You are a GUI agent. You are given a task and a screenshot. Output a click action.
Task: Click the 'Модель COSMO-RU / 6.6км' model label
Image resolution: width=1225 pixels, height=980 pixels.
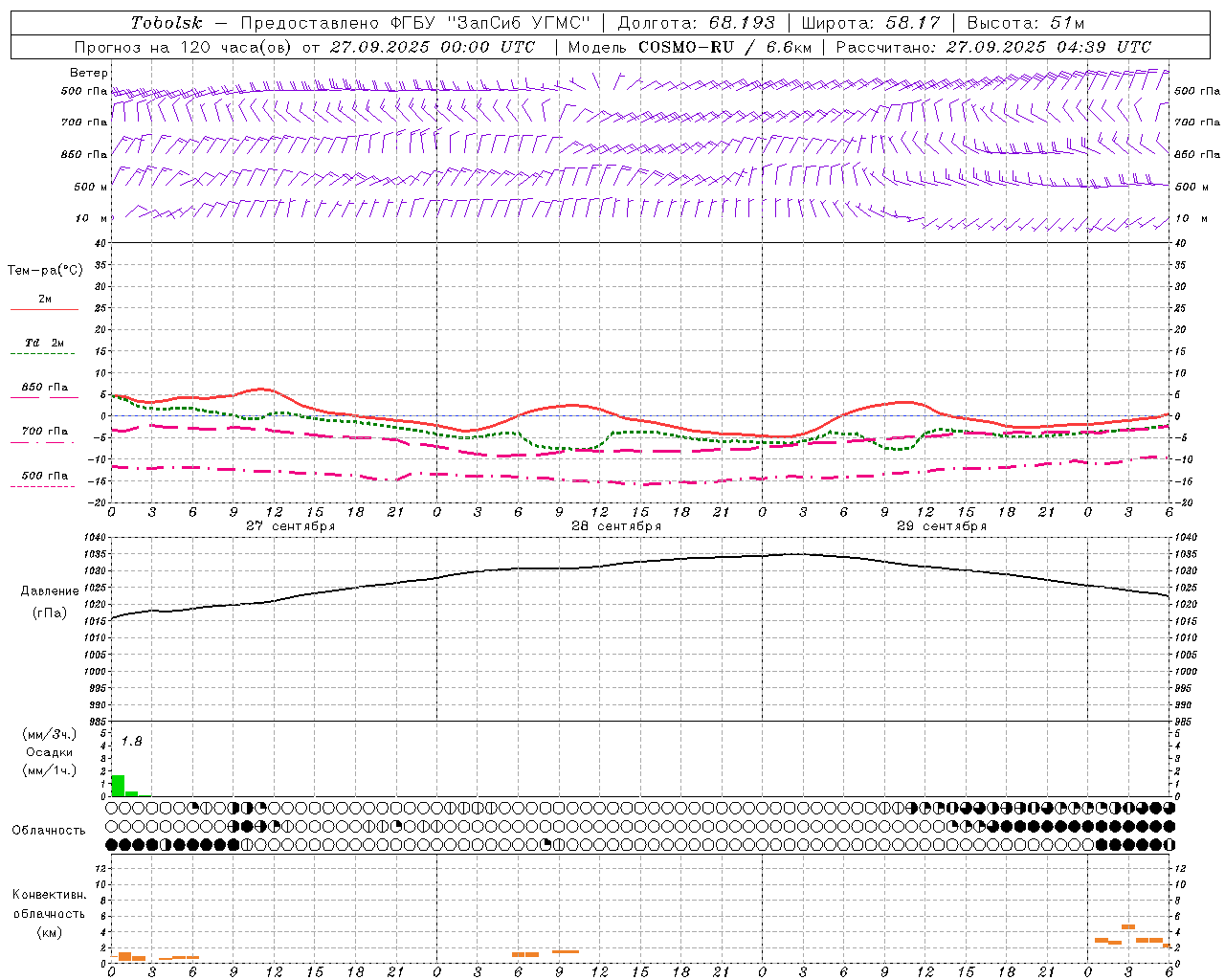(690, 47)
